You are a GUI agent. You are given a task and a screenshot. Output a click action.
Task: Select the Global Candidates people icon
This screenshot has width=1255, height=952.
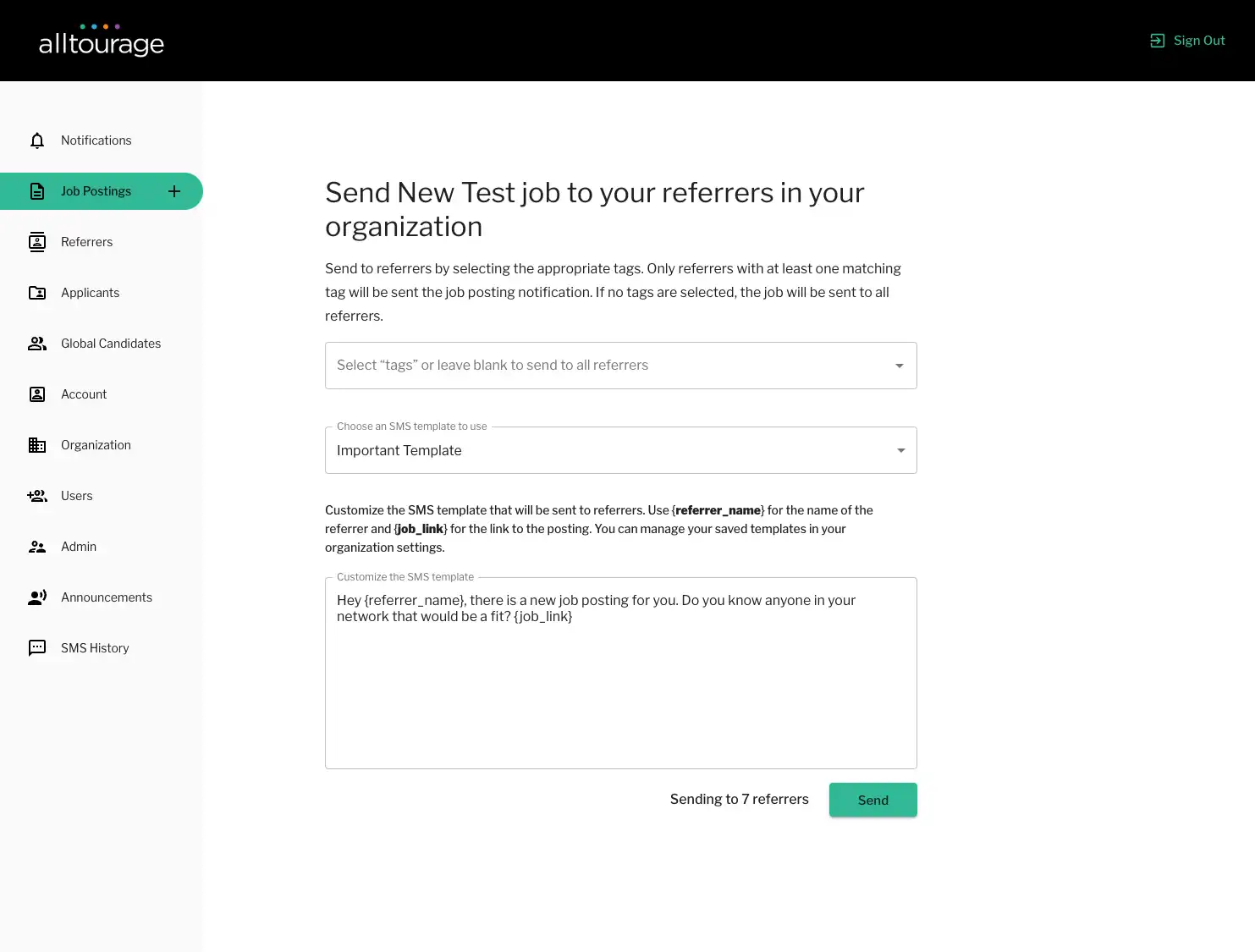37,344
